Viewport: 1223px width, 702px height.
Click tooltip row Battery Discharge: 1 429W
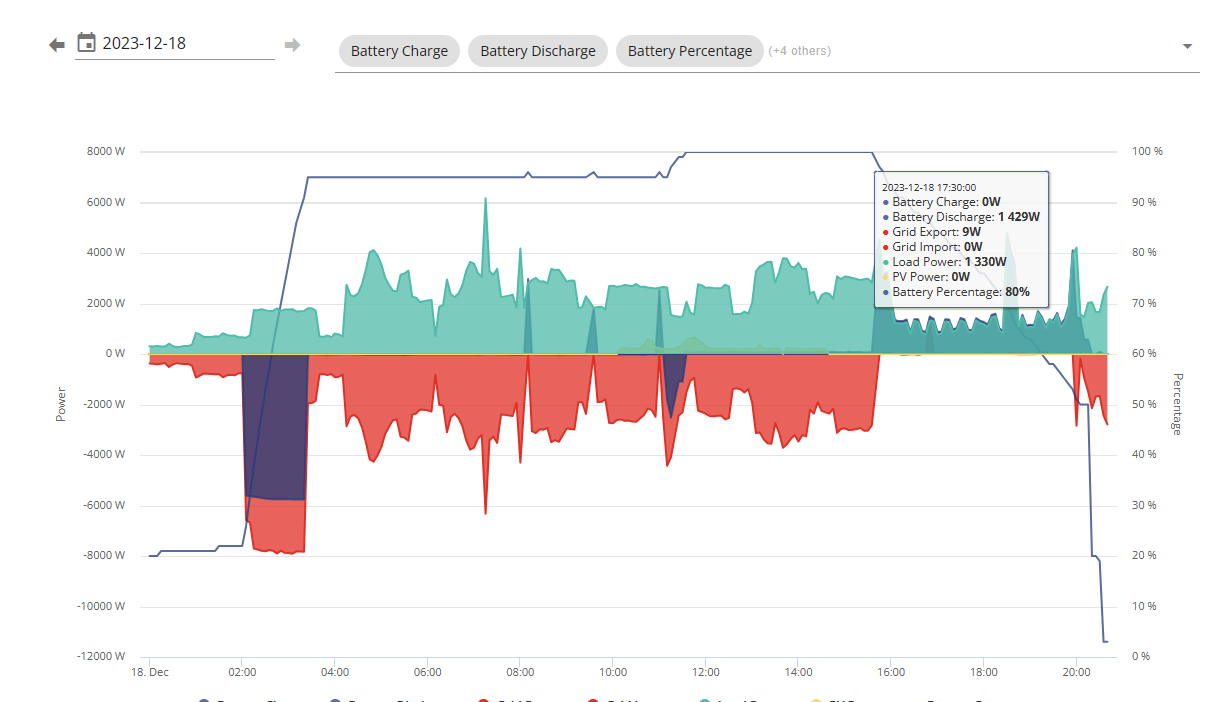961,217
